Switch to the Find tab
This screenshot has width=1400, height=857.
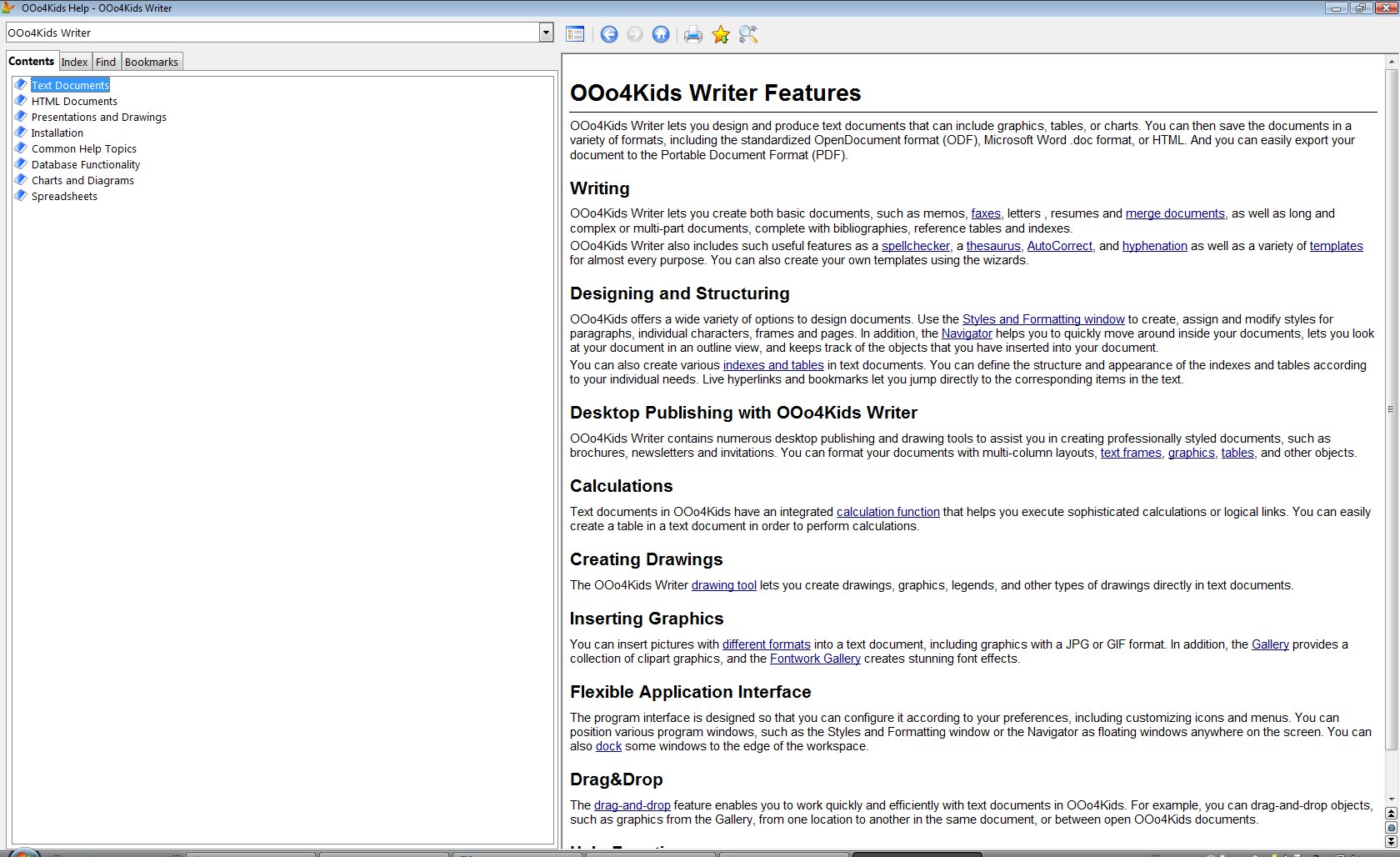point(106,62)
